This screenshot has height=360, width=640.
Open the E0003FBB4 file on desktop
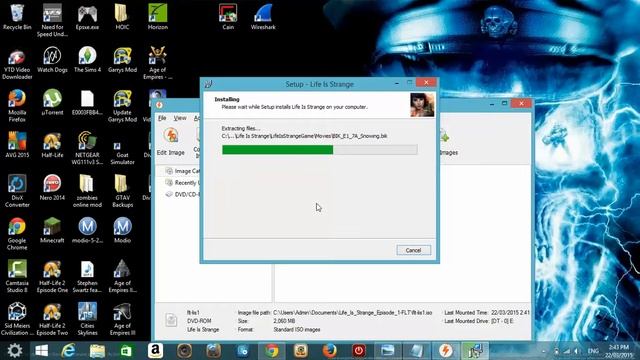click(87, 102)
